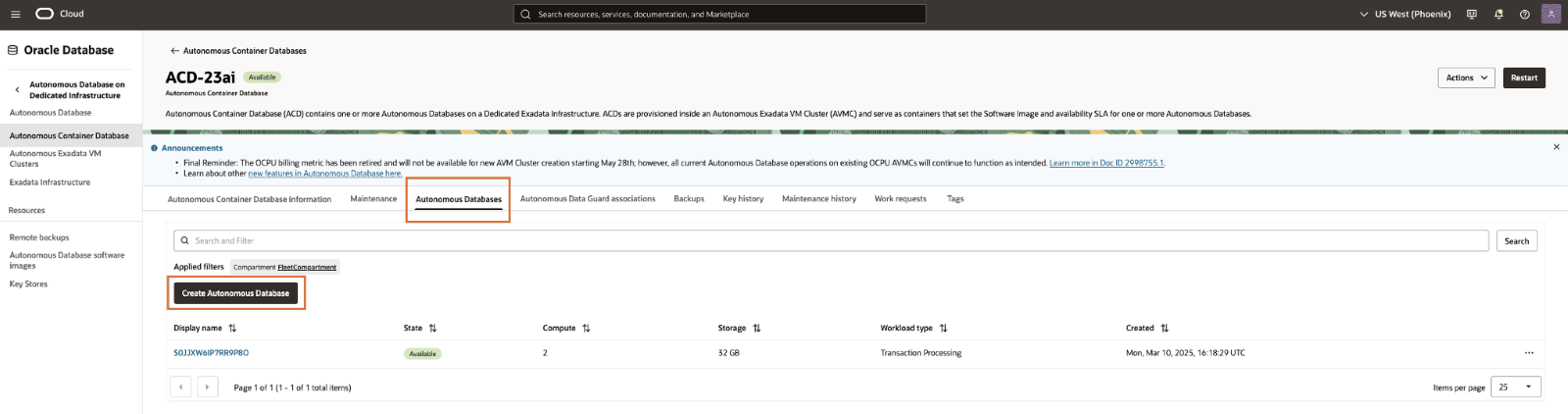Sort table by Workload type
Screen dimensions: 1568x414
pos(944,329)
